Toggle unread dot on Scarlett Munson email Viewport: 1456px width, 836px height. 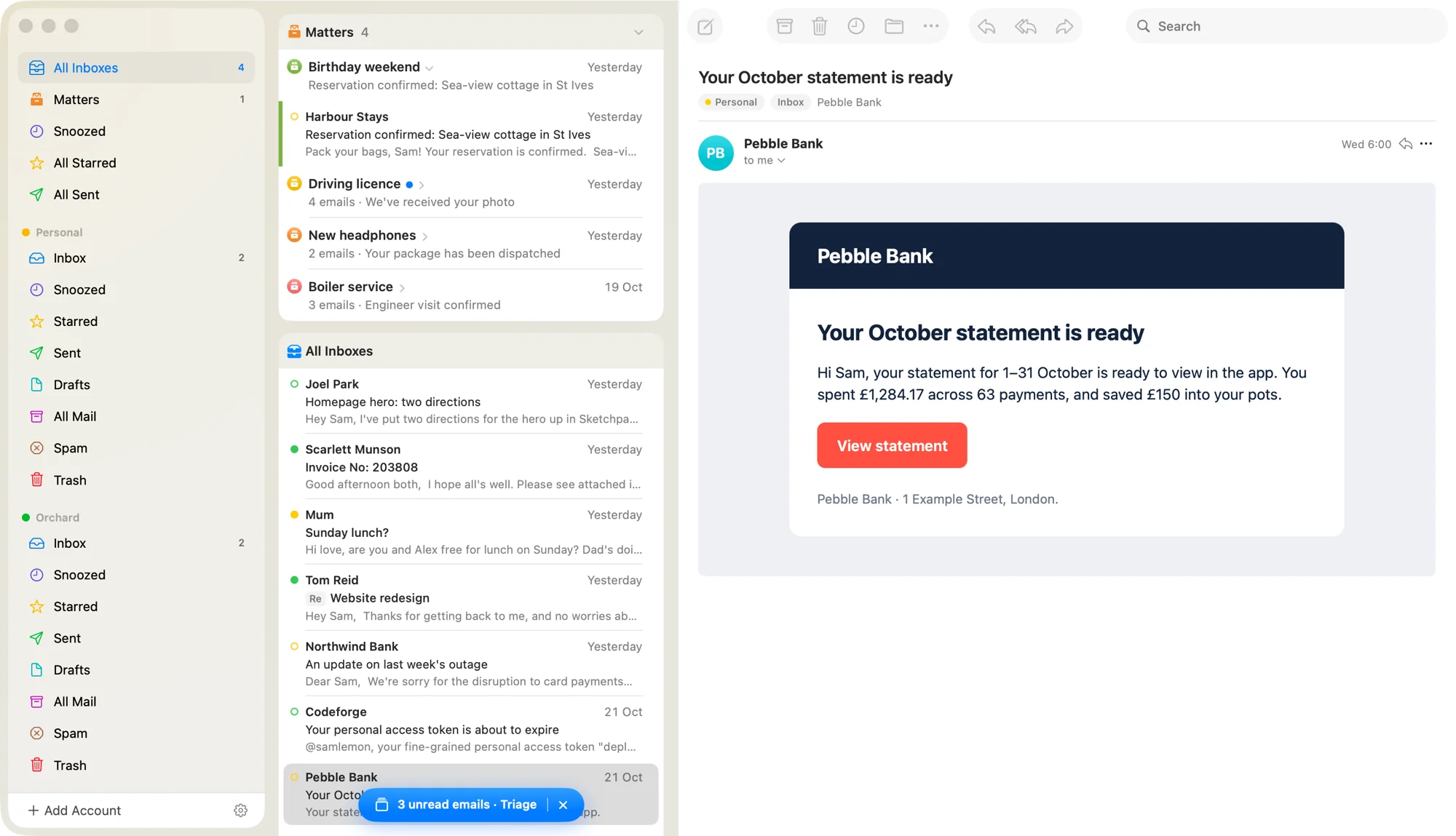294,450
